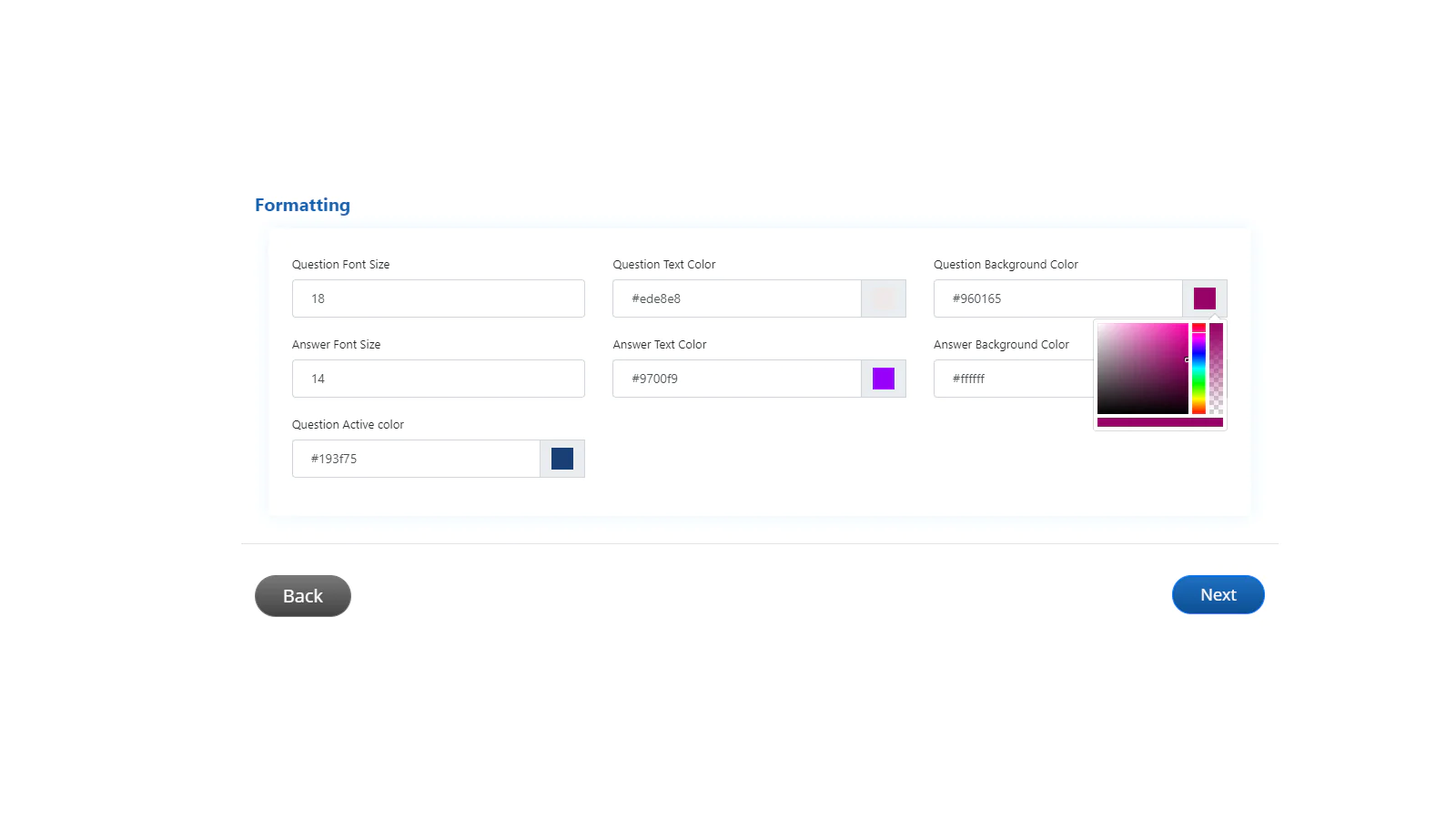Click the magenta color preview bar in the picker
Screen dimensions: 1456x819
tap(1159, 422)
